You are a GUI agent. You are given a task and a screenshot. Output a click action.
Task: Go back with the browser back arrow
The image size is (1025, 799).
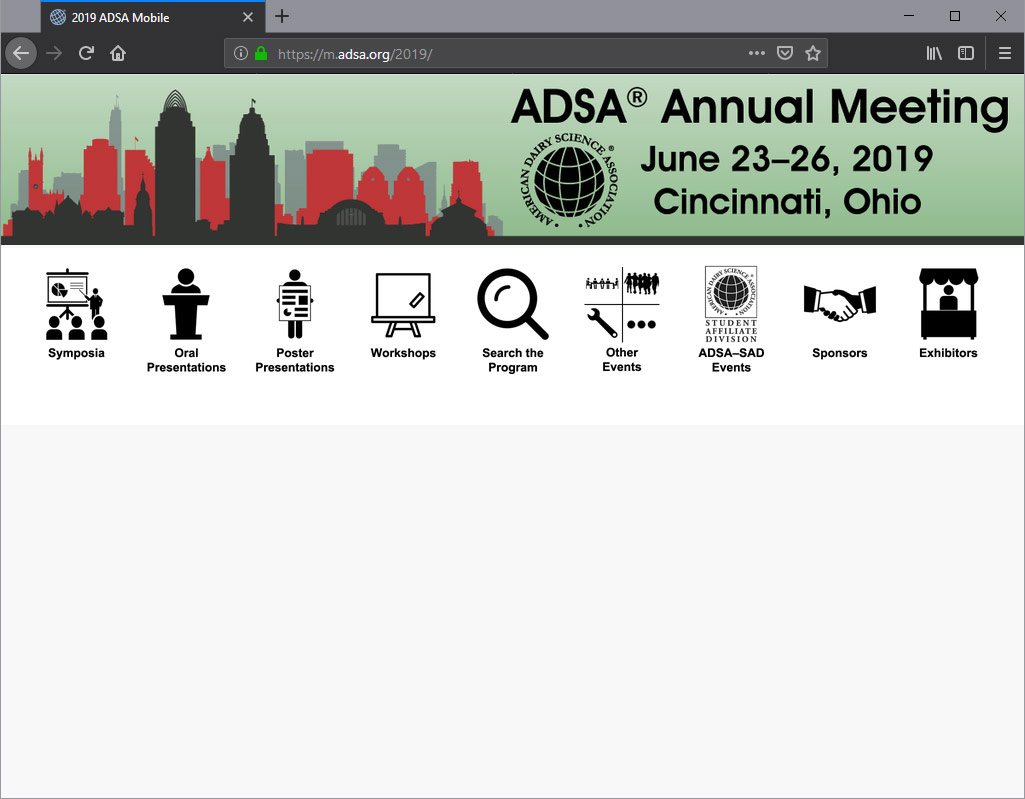21,53
